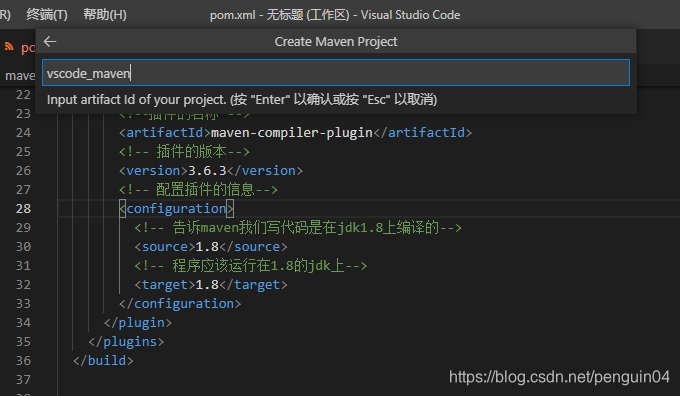Click the back arrow in Create Maven Project

pyautogui.click(x=50, y=42)
